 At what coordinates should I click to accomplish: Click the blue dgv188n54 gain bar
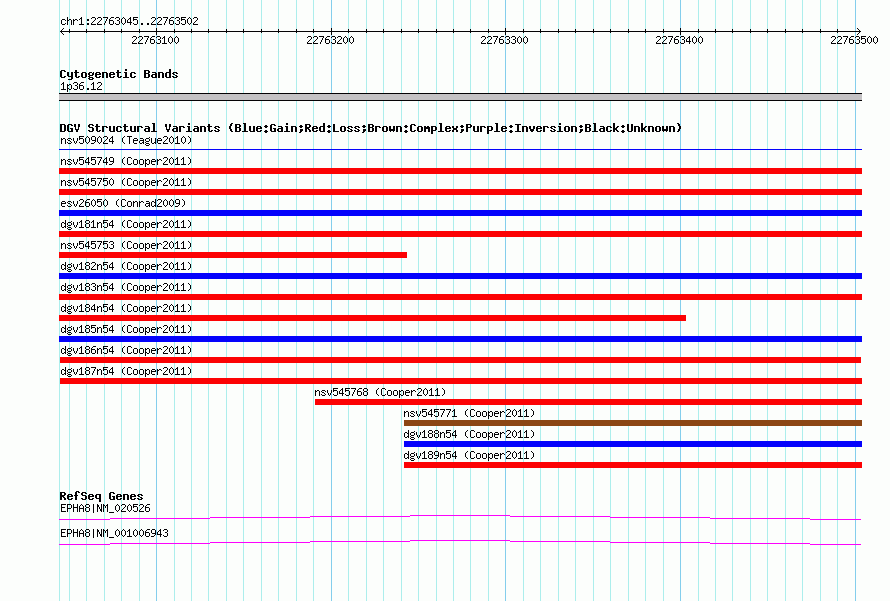click(x=633, y=444)
